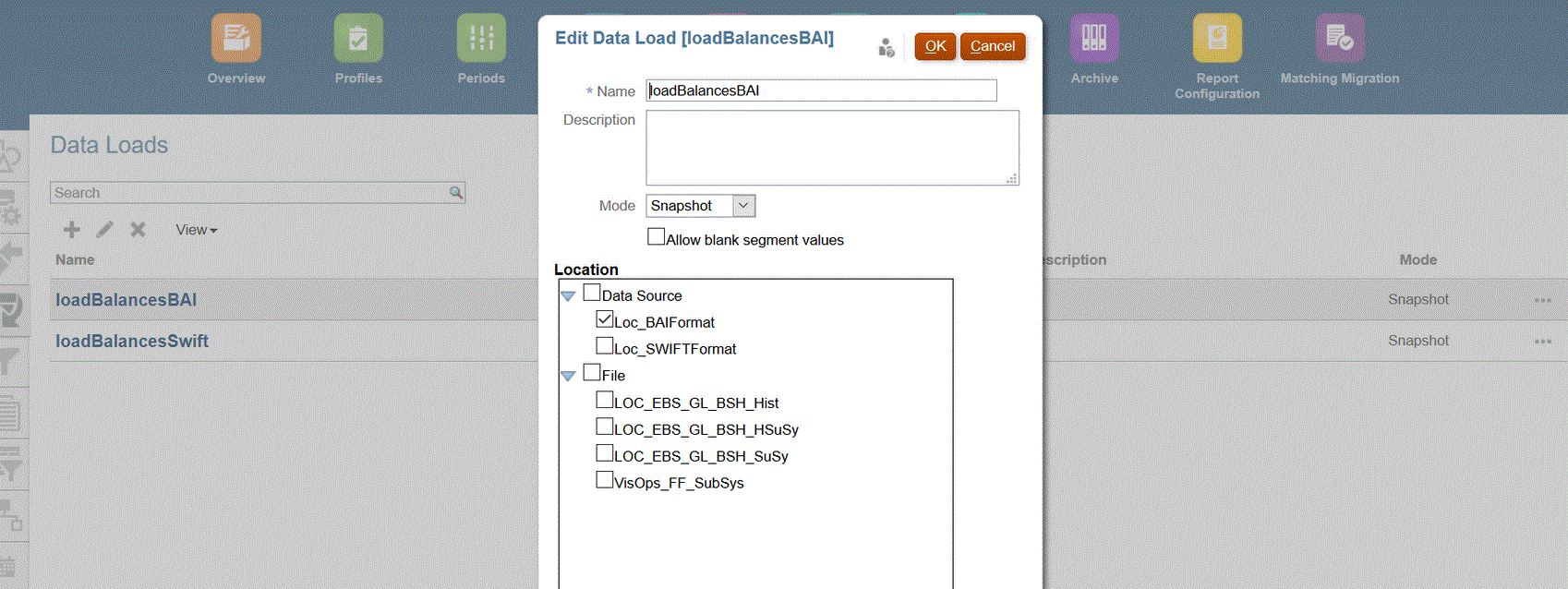Open the Periods icon
This screenshot has width=1568, height=589.
(481, 38)
